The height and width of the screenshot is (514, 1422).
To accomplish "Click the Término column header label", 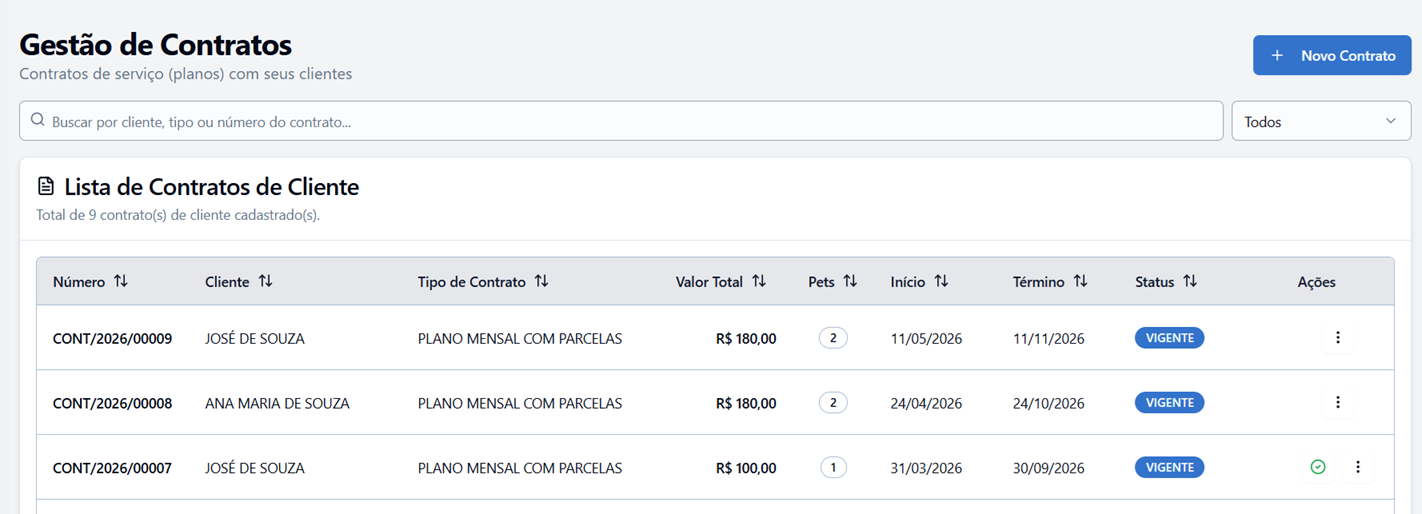I will pos(1038,282).
